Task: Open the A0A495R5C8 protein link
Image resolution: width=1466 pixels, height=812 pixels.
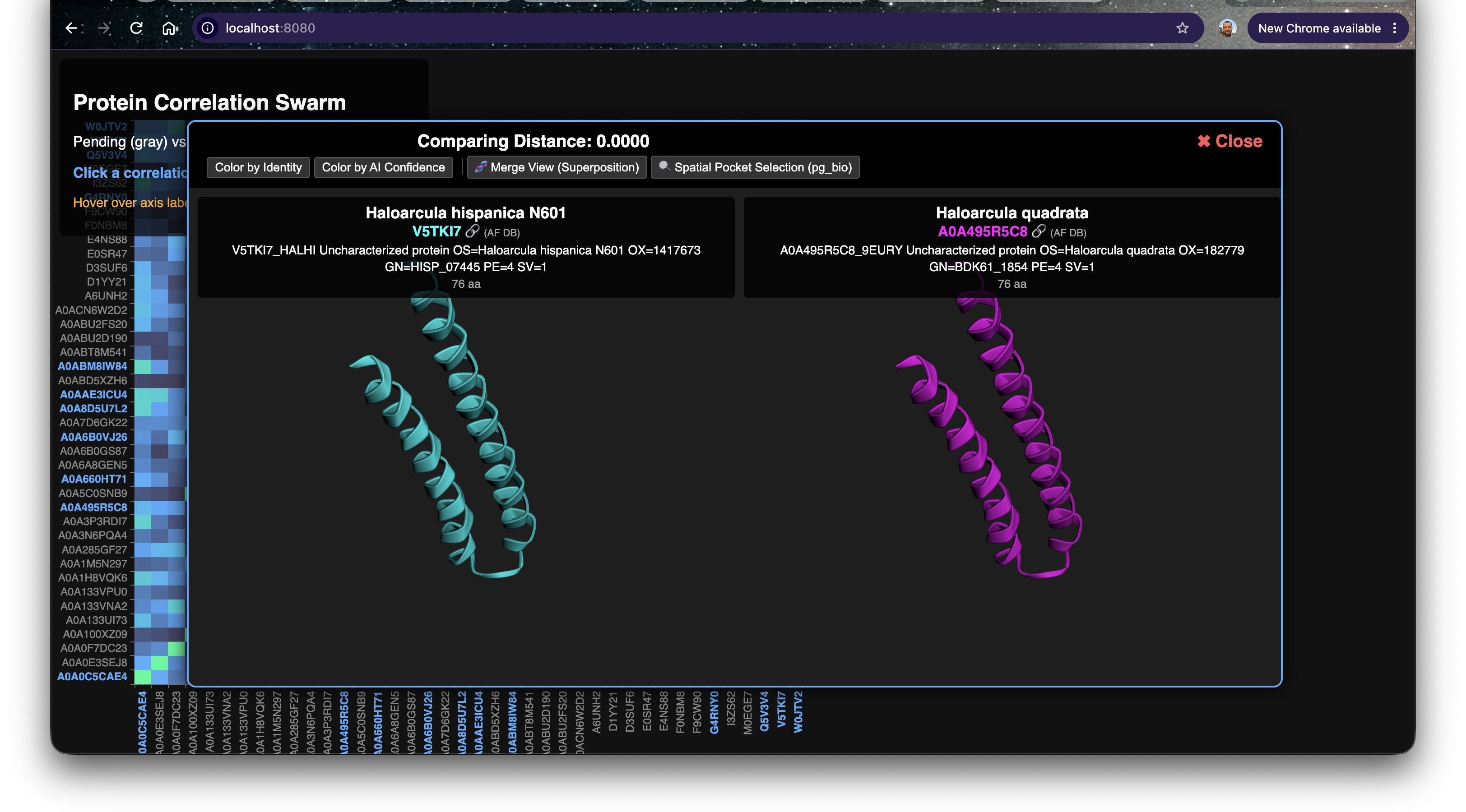Action: [982, 231]
